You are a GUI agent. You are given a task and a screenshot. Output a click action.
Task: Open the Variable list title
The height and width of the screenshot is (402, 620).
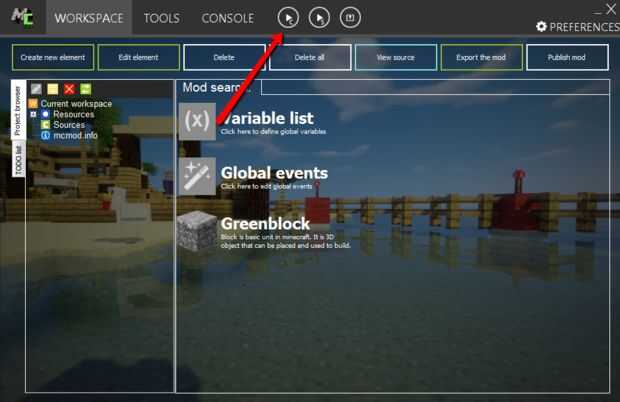267,118
